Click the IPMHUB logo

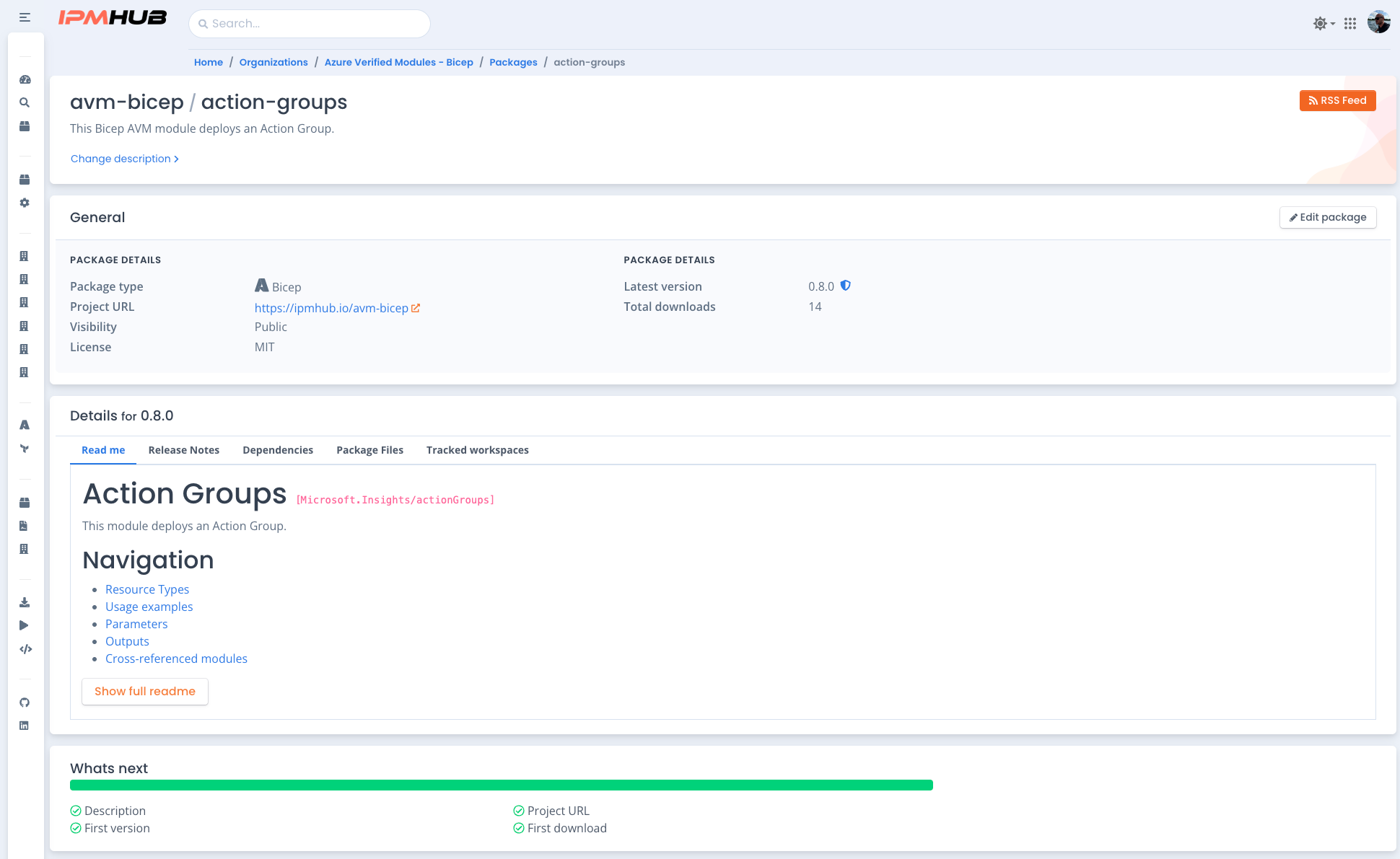click(113, 18)
